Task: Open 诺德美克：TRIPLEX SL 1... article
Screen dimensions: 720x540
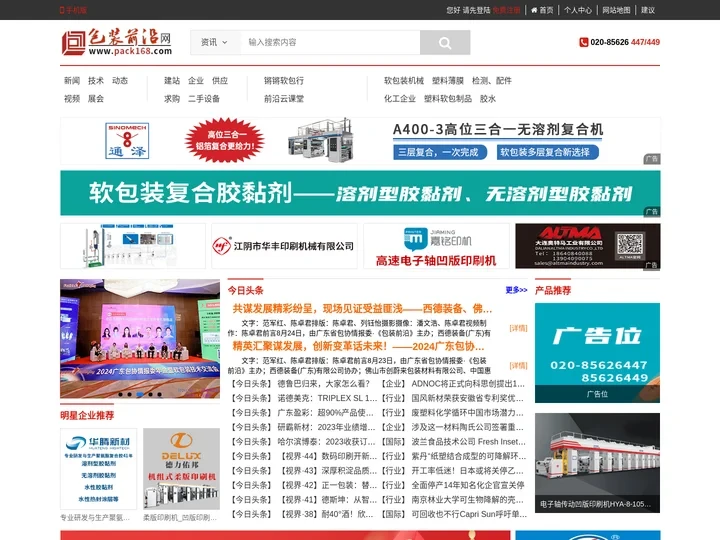Action: (327, 398)
